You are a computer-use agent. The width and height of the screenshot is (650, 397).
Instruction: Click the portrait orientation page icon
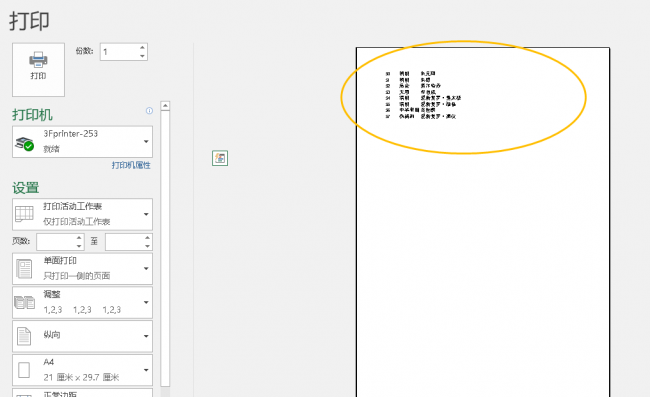pyautogui.click(x=24, y=336)
